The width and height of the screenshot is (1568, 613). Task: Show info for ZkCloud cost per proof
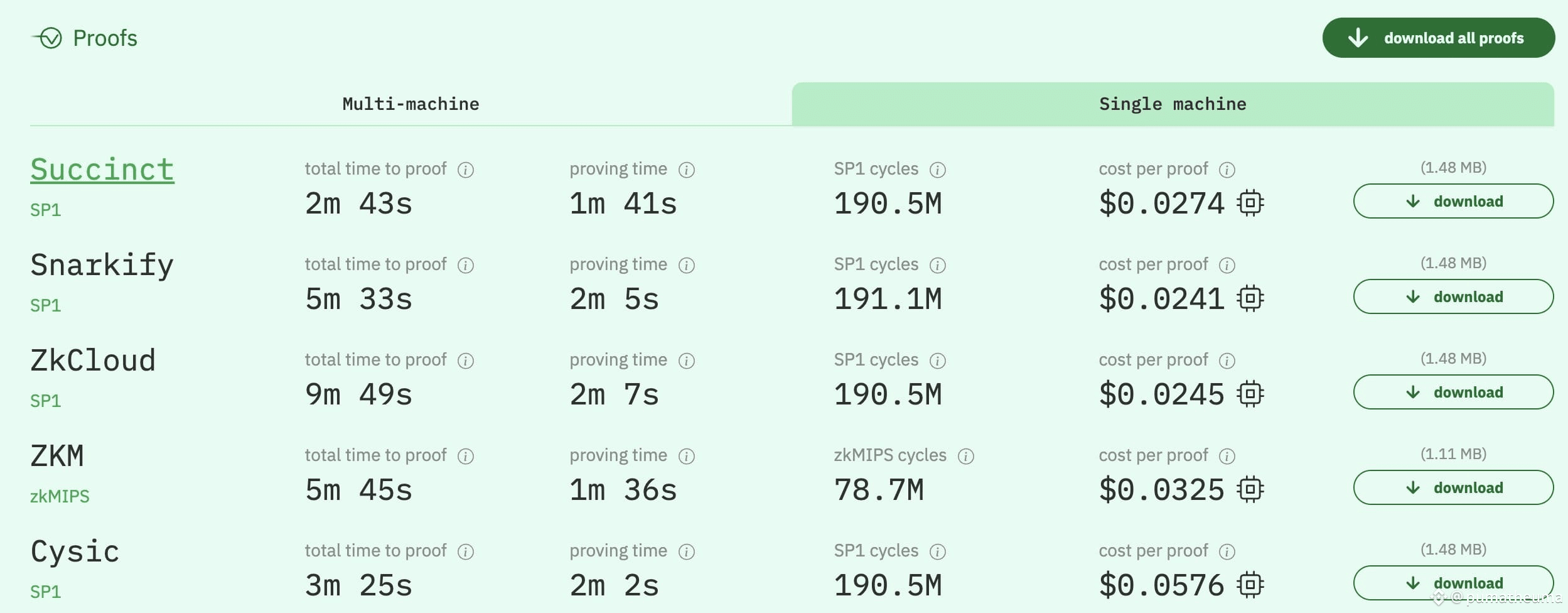1227,361
